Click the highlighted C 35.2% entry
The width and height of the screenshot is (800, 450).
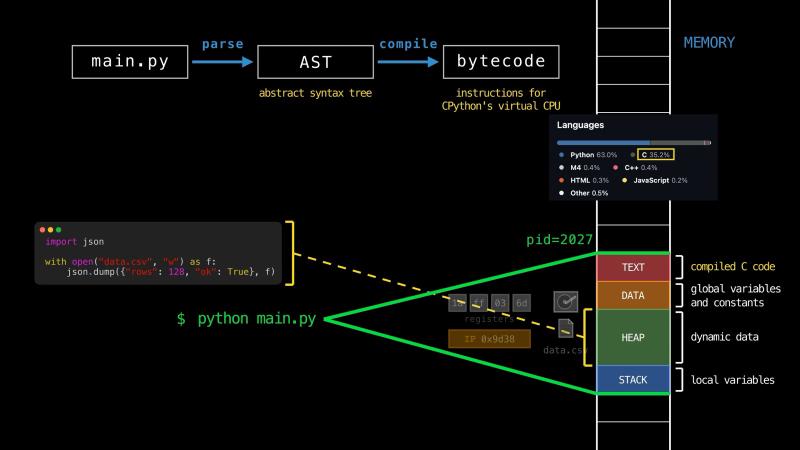(656, 155)
